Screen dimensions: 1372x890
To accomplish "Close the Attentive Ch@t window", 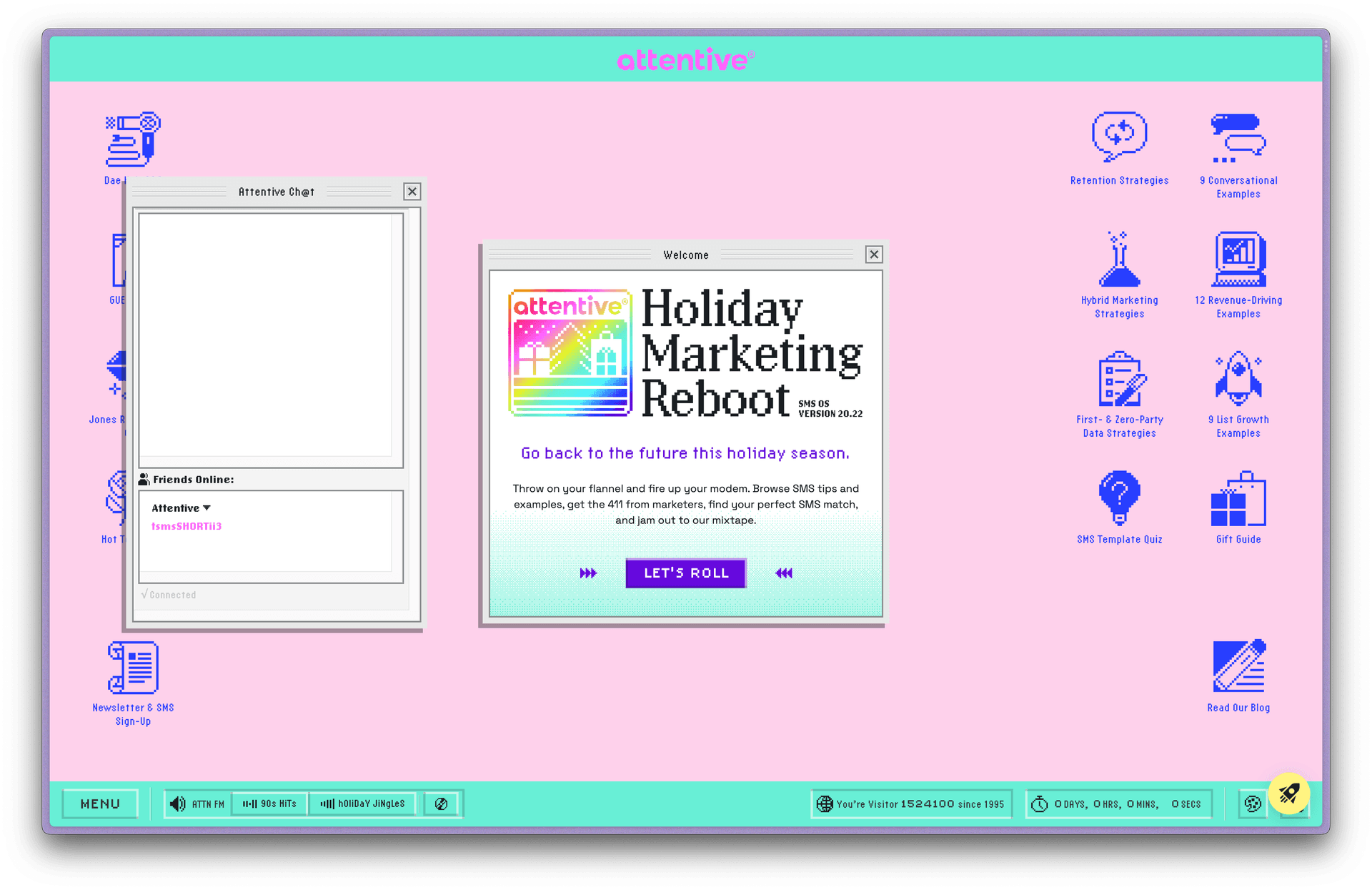I will coord(412,192).
